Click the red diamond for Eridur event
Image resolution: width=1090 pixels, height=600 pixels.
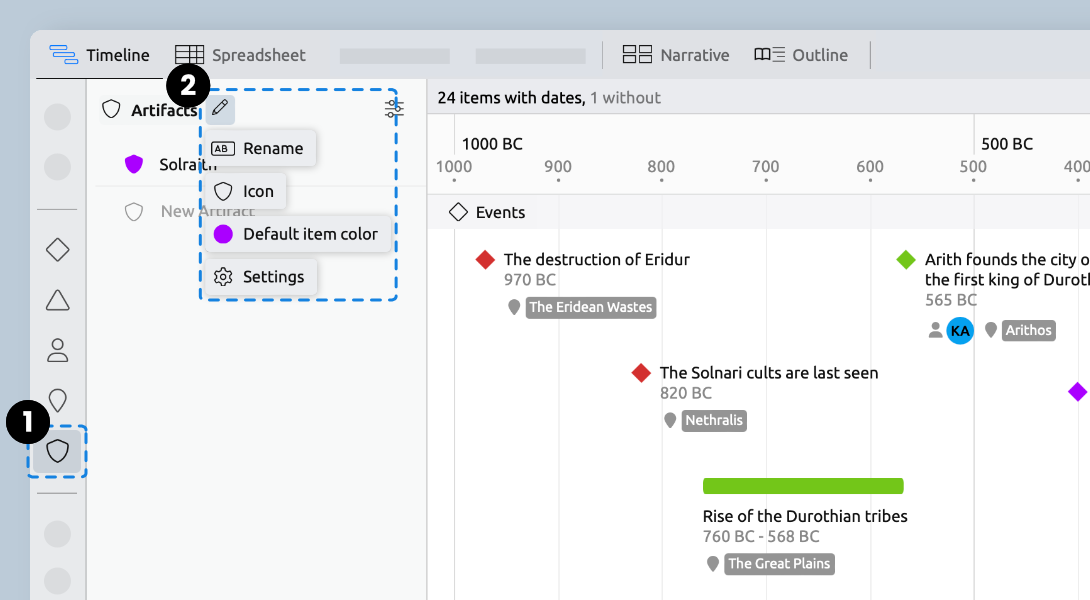pos(485,260)
